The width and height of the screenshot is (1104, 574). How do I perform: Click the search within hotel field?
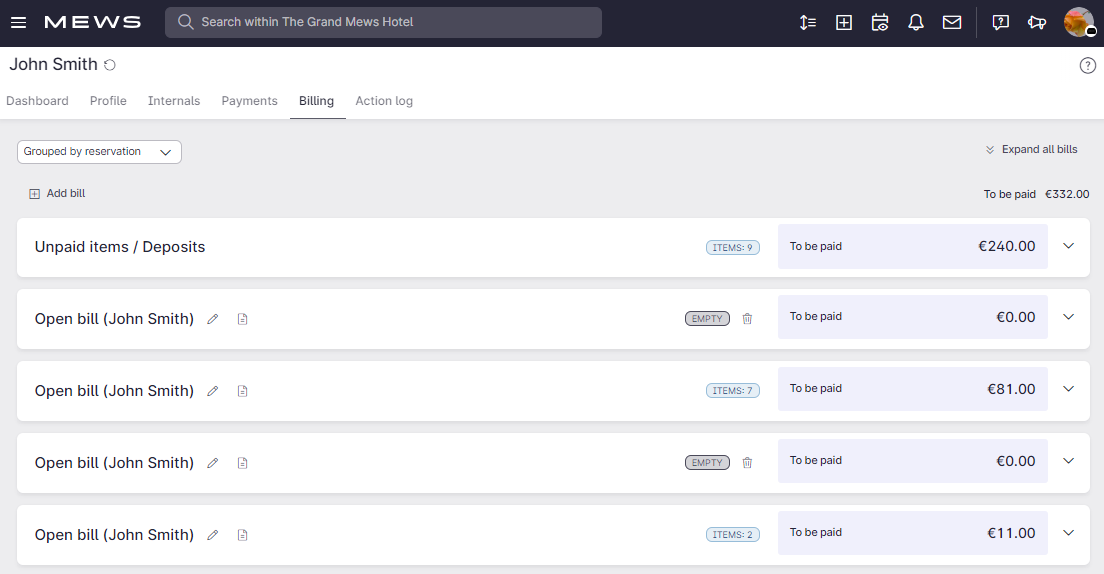click(x=383, y=22)
